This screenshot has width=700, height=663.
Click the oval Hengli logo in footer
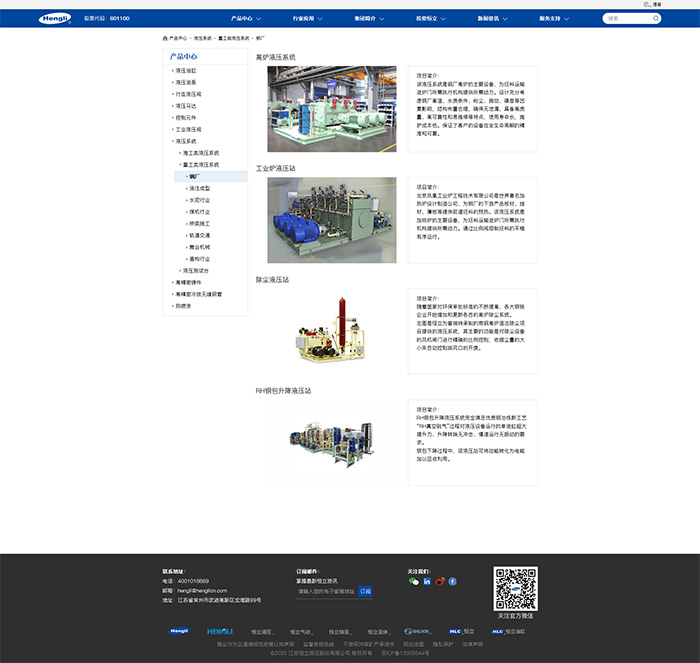pos(179,631)
